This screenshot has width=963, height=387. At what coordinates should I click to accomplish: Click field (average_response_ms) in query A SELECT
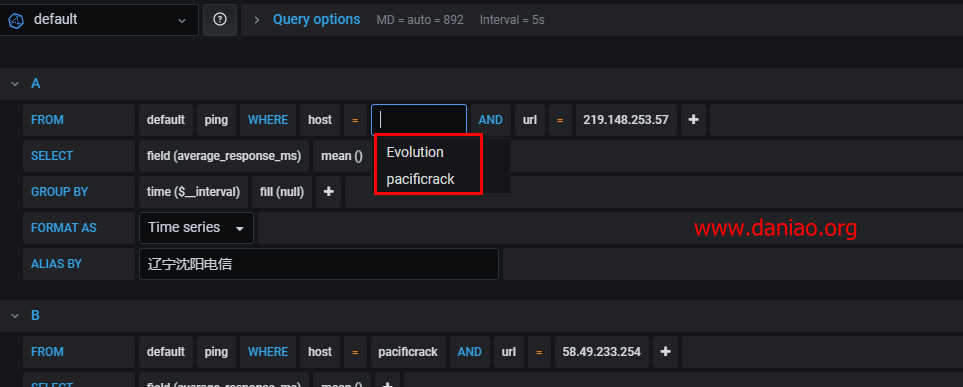pos(224,156)
